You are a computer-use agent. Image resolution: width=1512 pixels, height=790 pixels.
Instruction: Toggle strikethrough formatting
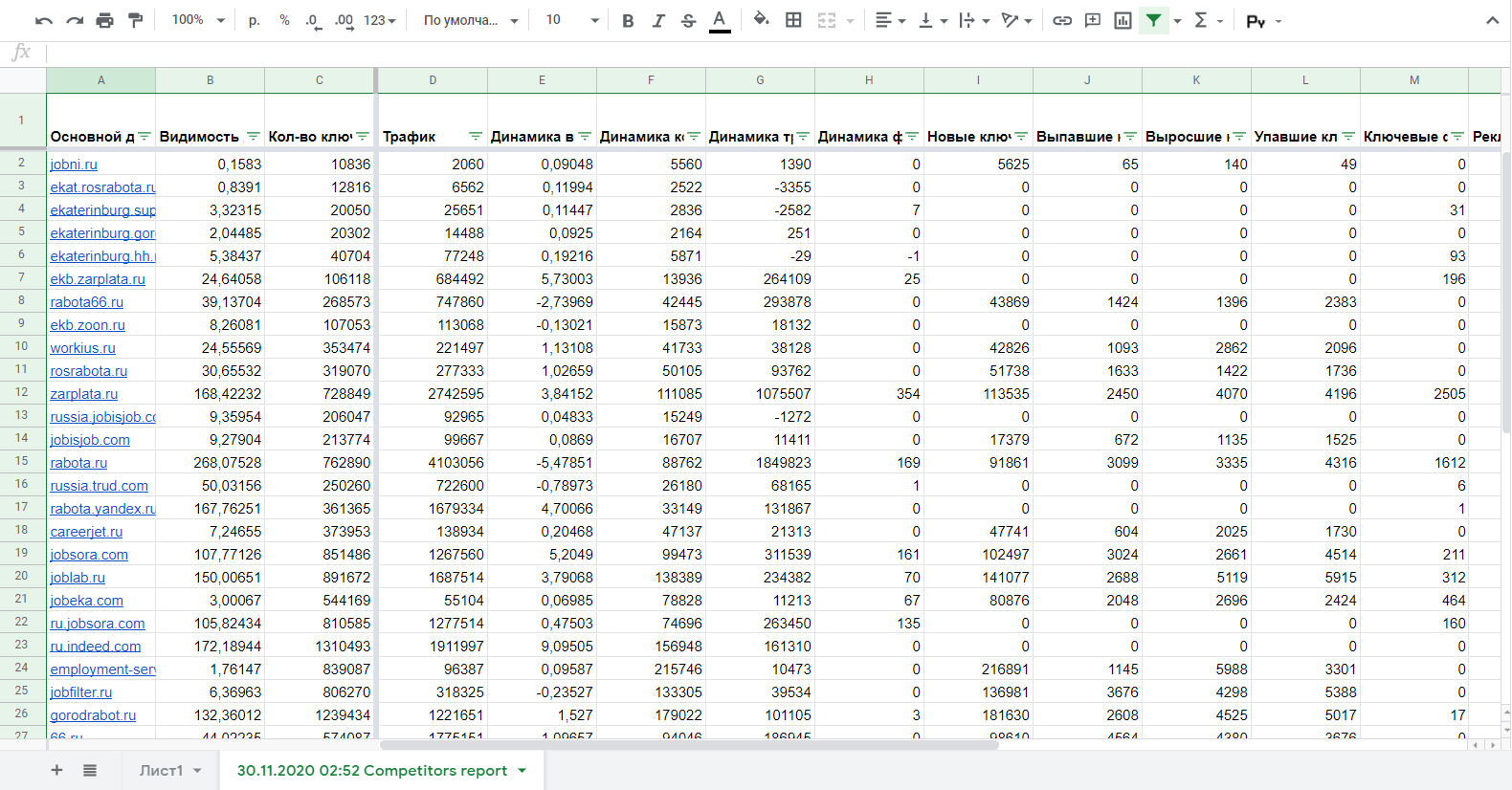click(689, 20)
